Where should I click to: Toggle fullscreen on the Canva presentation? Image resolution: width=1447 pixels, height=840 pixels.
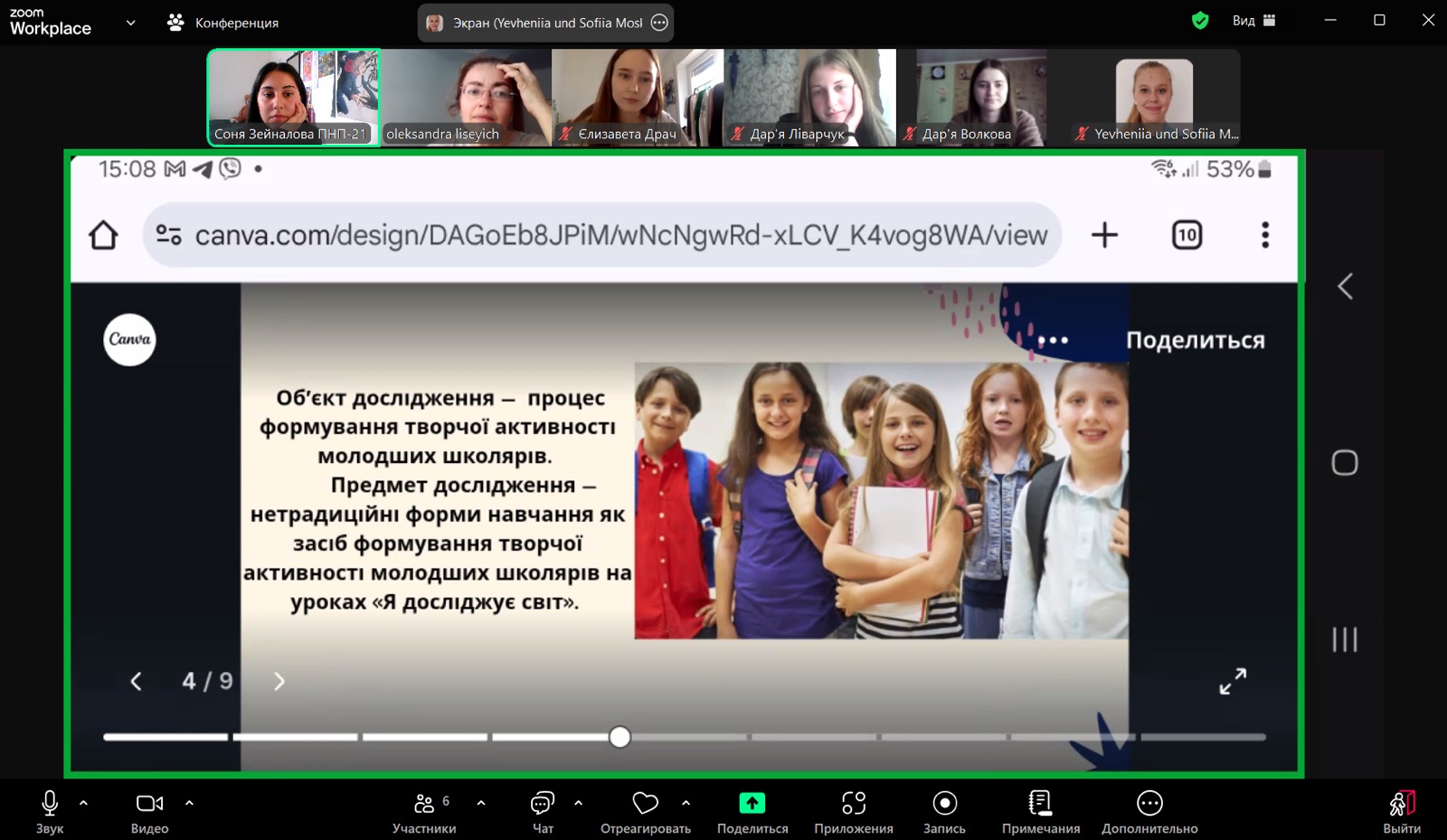coord(1231,681)
